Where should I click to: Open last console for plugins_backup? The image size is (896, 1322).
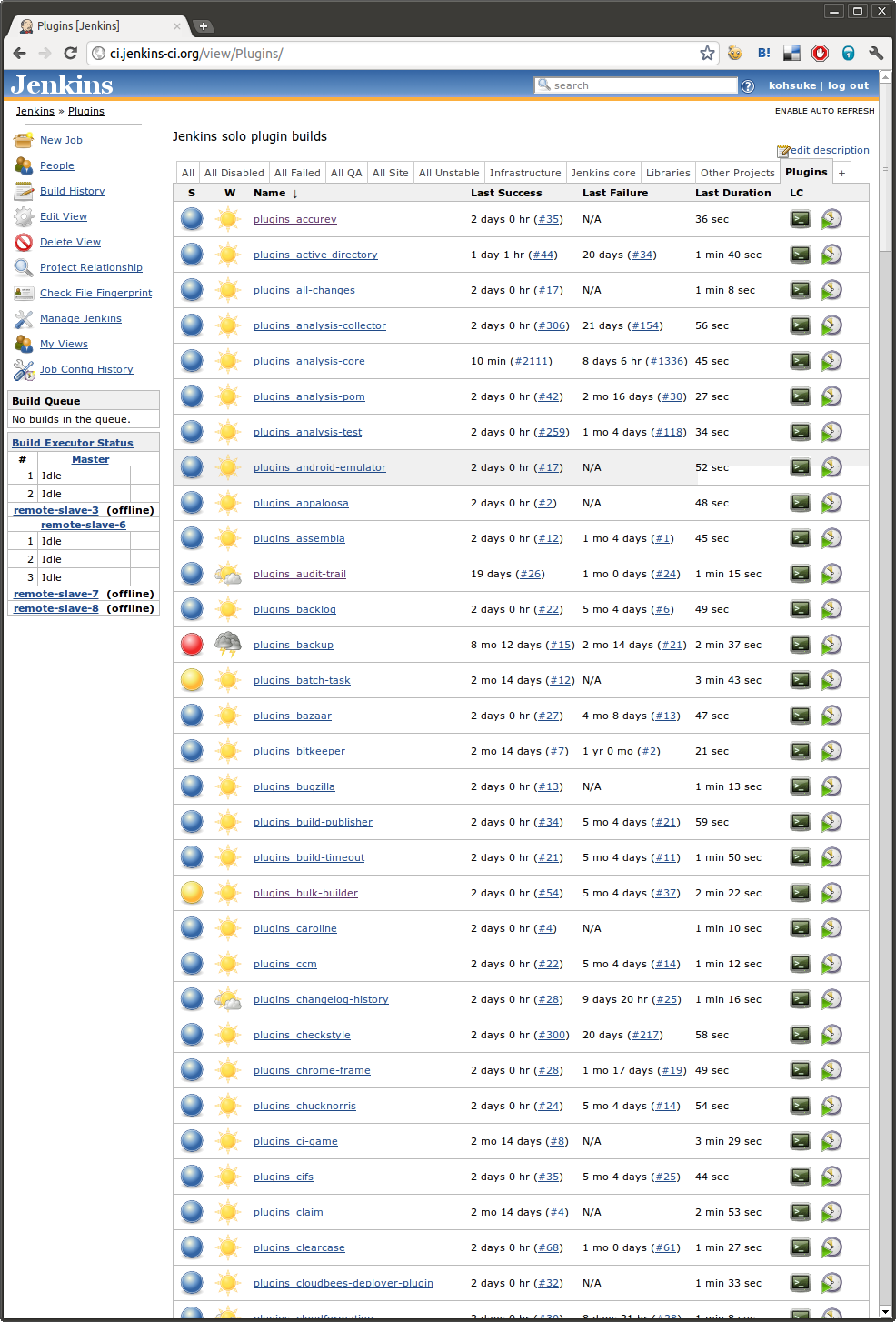800,645
